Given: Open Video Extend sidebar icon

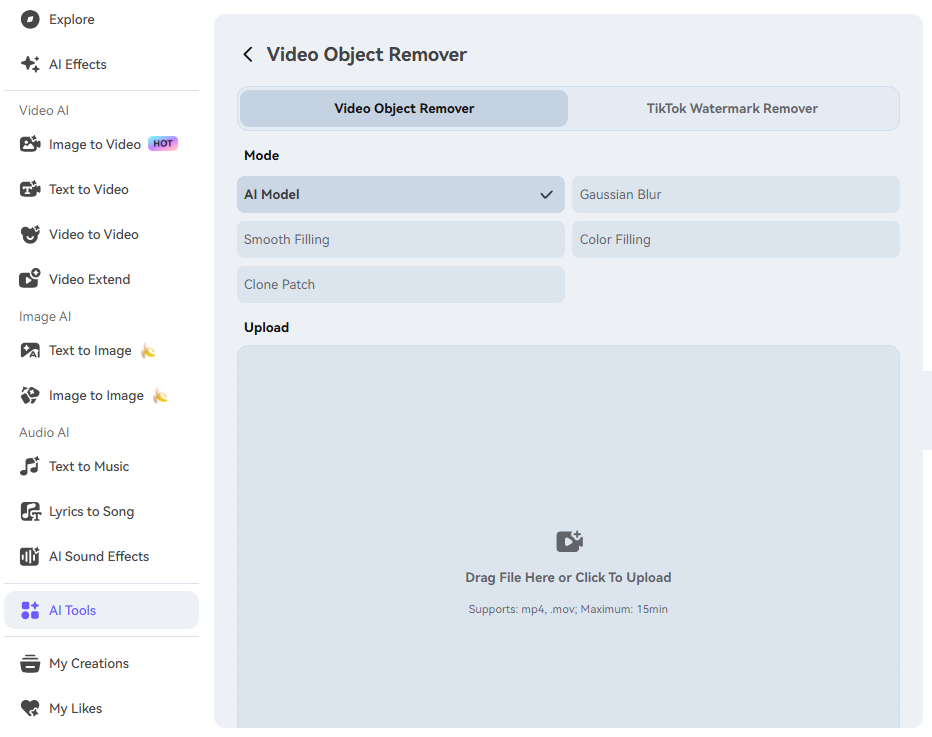Looking at the screenshot, I should (x=30, y=279).
